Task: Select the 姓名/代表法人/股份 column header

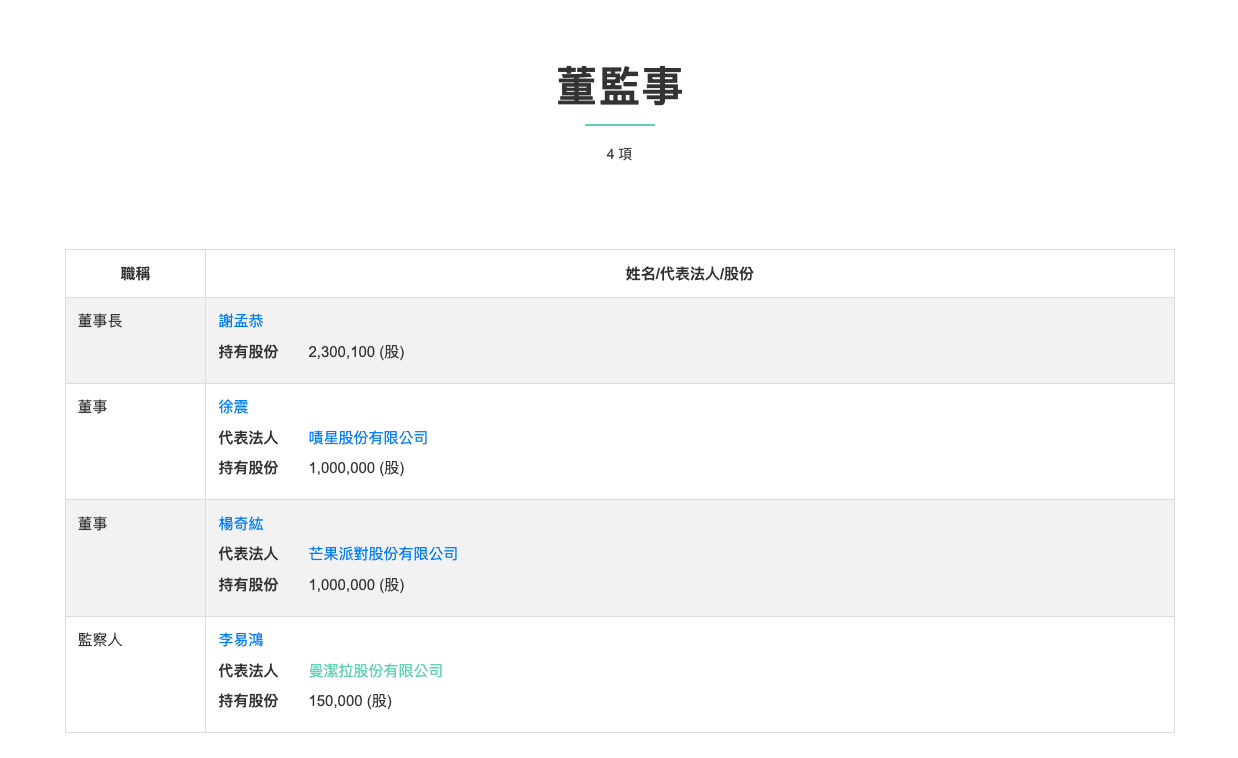Action: click(690, 274)
